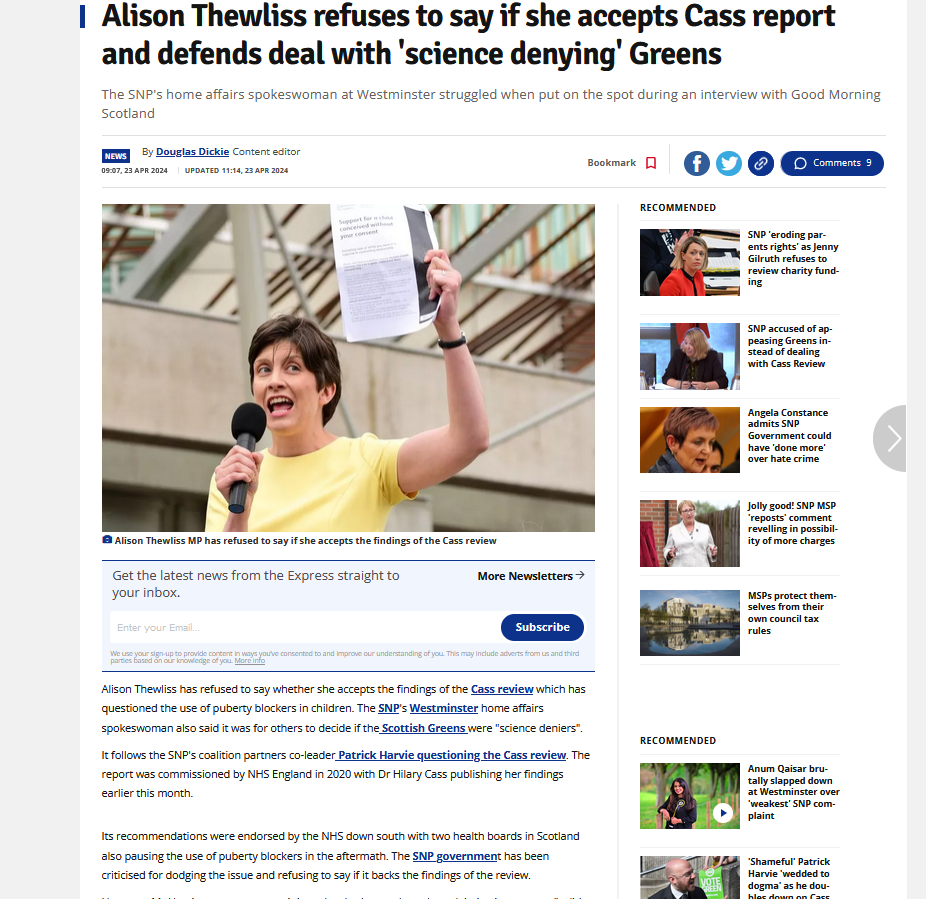Open 'SNP accused of appeasing Greens' headline
Image resolution: width=926 pixels, height=899 pixels.
pyautogui.click(x=790, y=346)
